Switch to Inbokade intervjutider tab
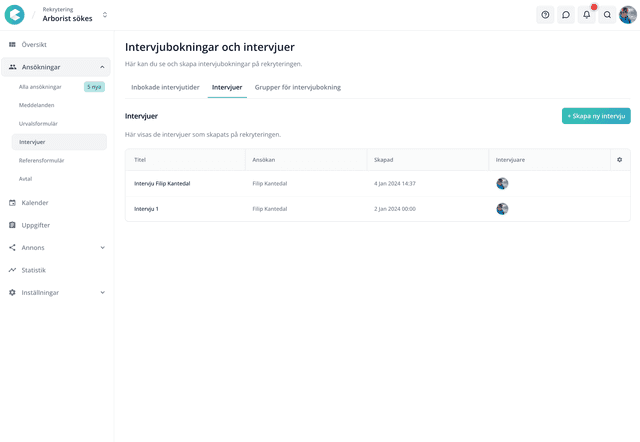The image size is (640, 442). click(x=165, y=88)
